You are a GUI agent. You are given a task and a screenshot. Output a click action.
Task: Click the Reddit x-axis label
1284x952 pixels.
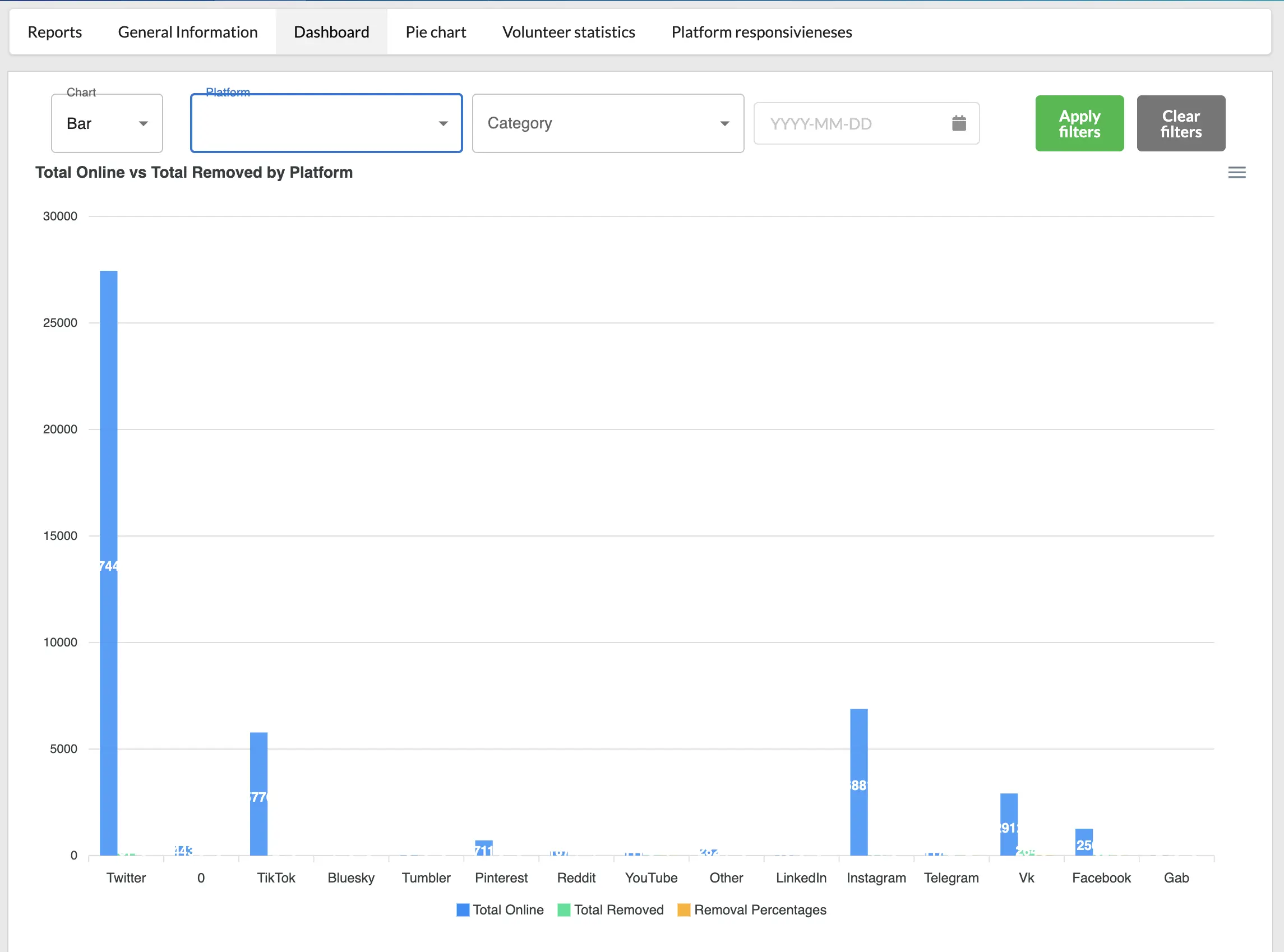click(x=576, y=877)
